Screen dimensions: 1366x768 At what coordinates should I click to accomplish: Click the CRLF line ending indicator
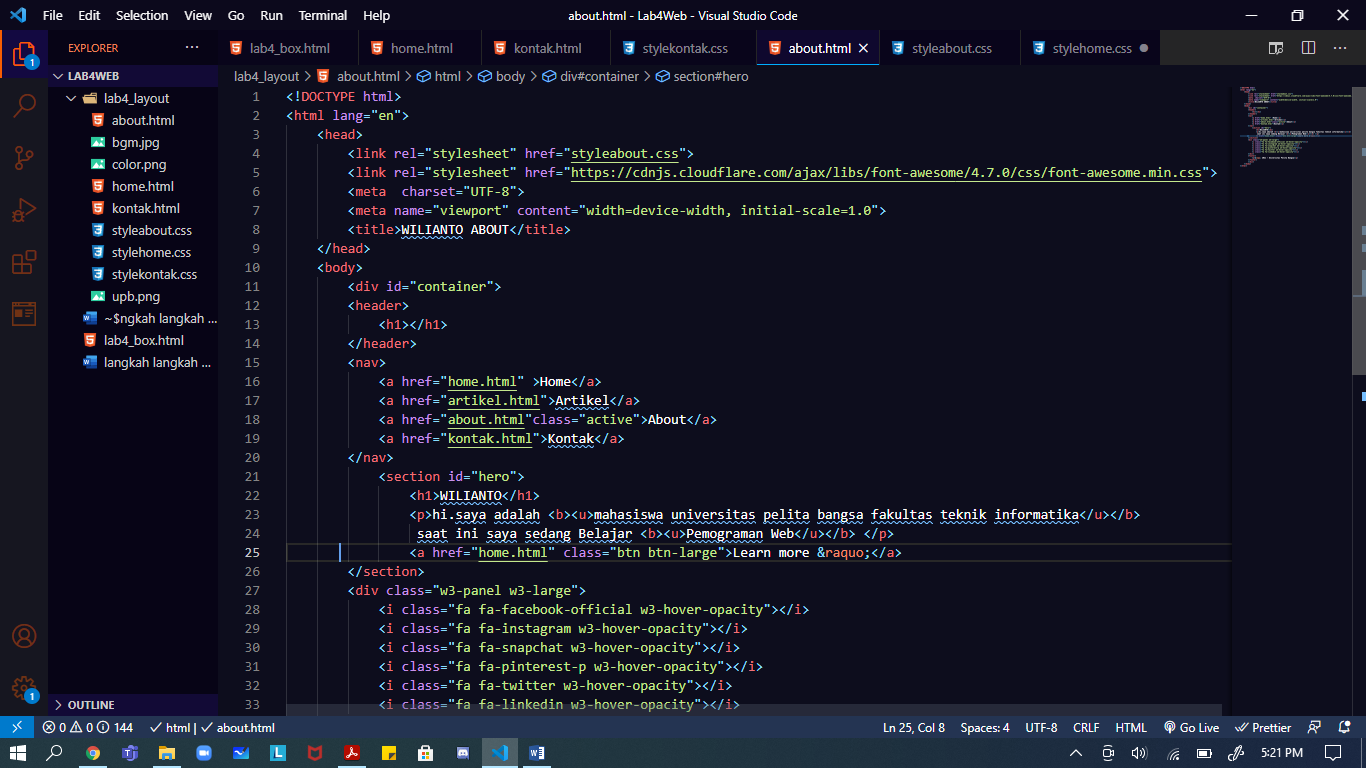[1086, 727]
